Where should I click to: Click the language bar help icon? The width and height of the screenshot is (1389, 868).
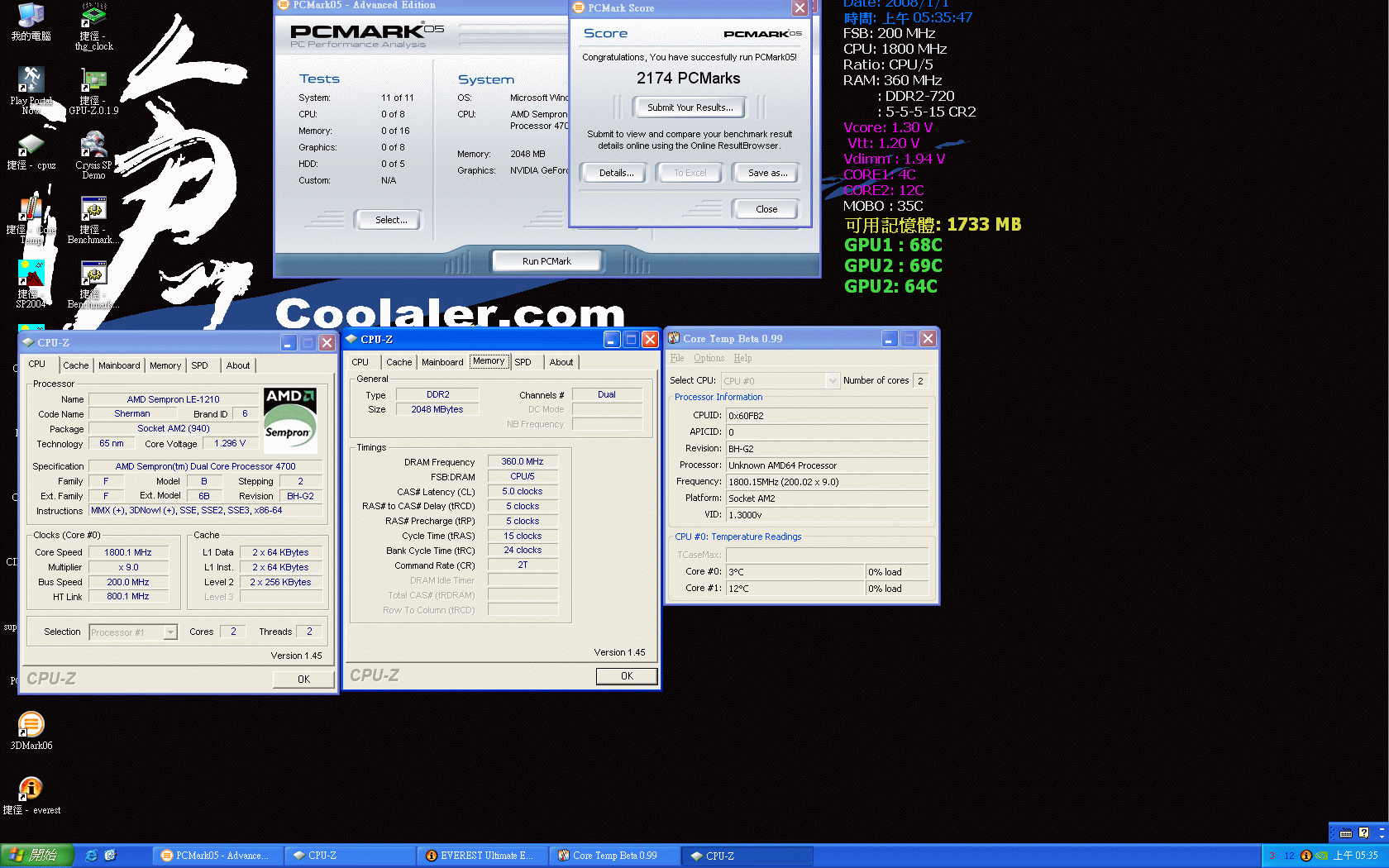pos(1363,833)
